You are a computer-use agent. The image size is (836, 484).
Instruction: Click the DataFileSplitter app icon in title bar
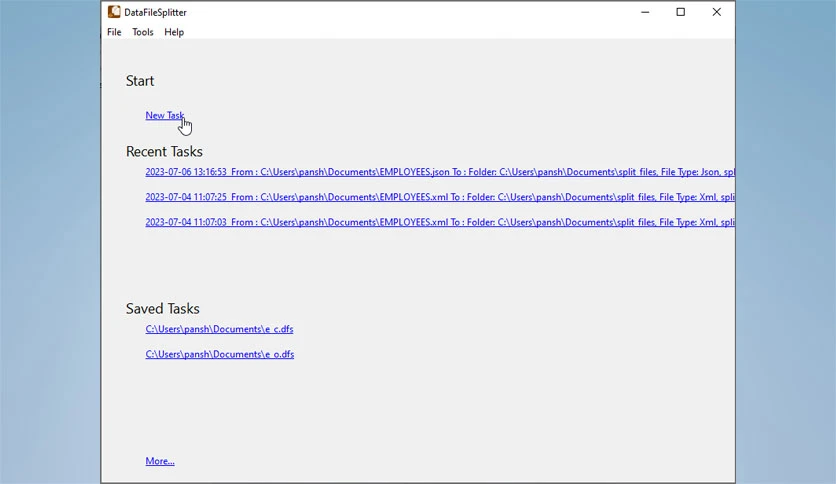[x=114, y=12]
